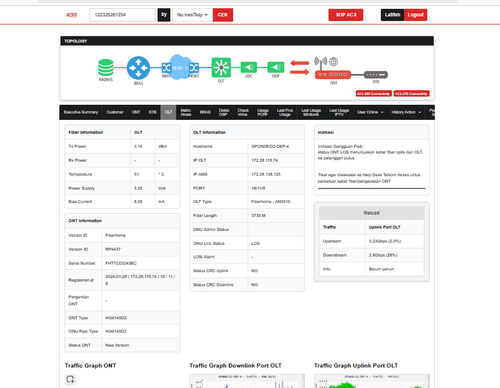The height and width of the screenshot is (388, 500).
Task: Click the Reload button in traffic panel
Action: [x=371, y=213]
